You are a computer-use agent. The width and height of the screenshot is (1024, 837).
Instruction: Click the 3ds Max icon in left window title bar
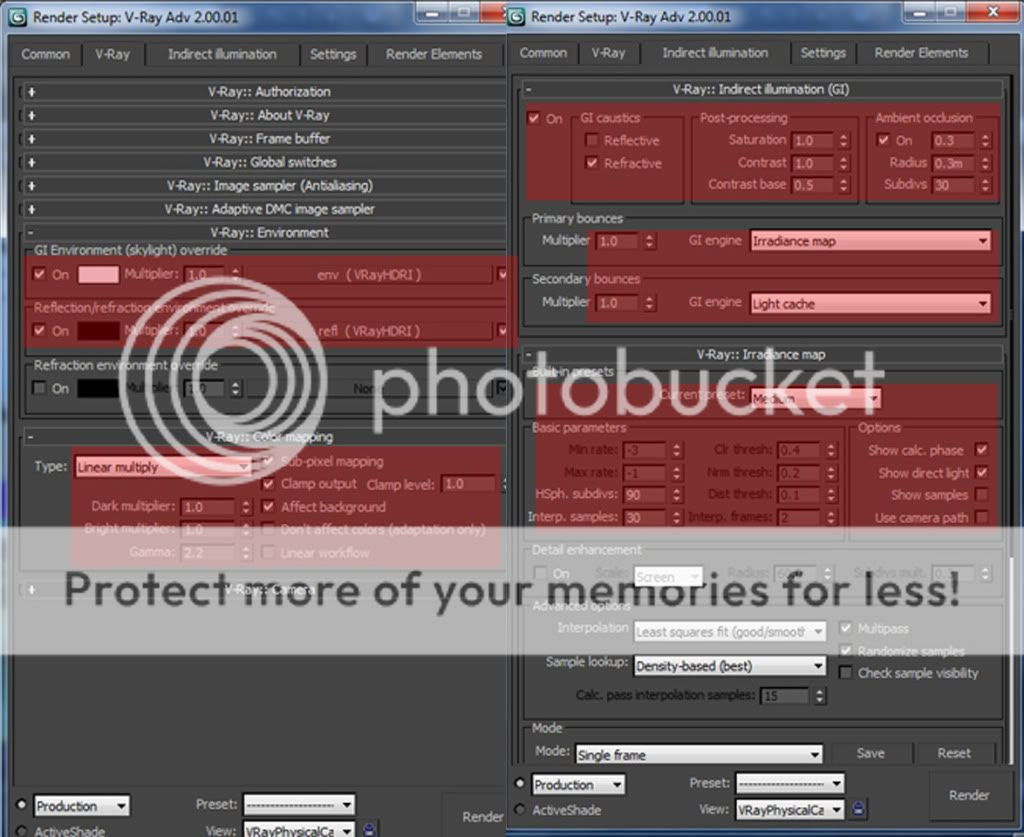point(17,17)
